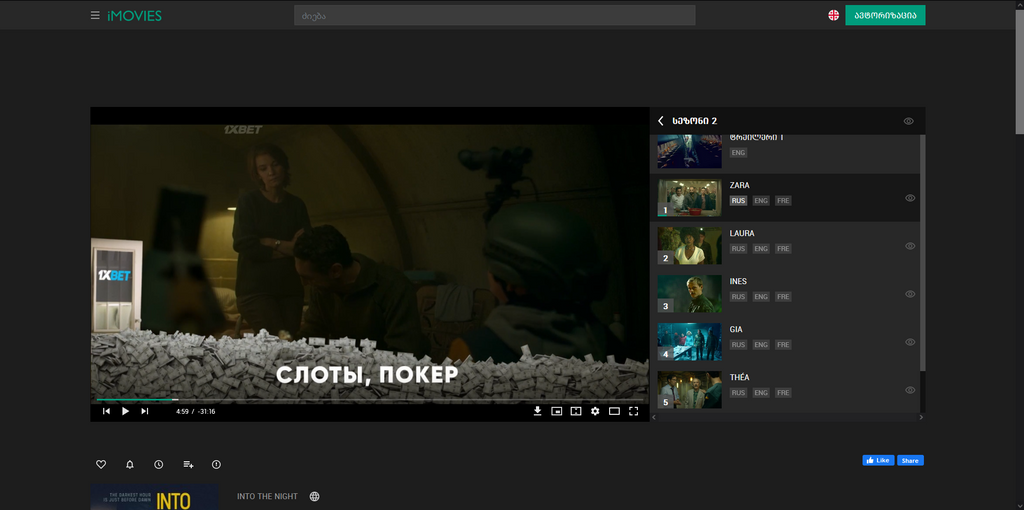Select FRE audio for episode INES

pyautogui.click(x=783, y=296)
